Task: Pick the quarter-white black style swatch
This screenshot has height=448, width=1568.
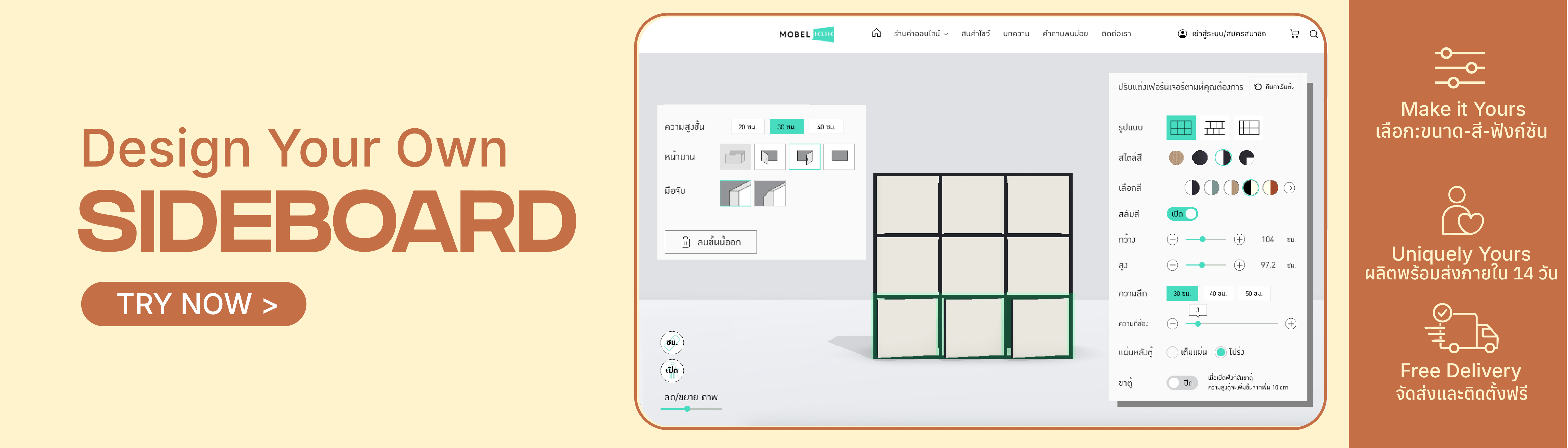Action: tap(1247, 158)
